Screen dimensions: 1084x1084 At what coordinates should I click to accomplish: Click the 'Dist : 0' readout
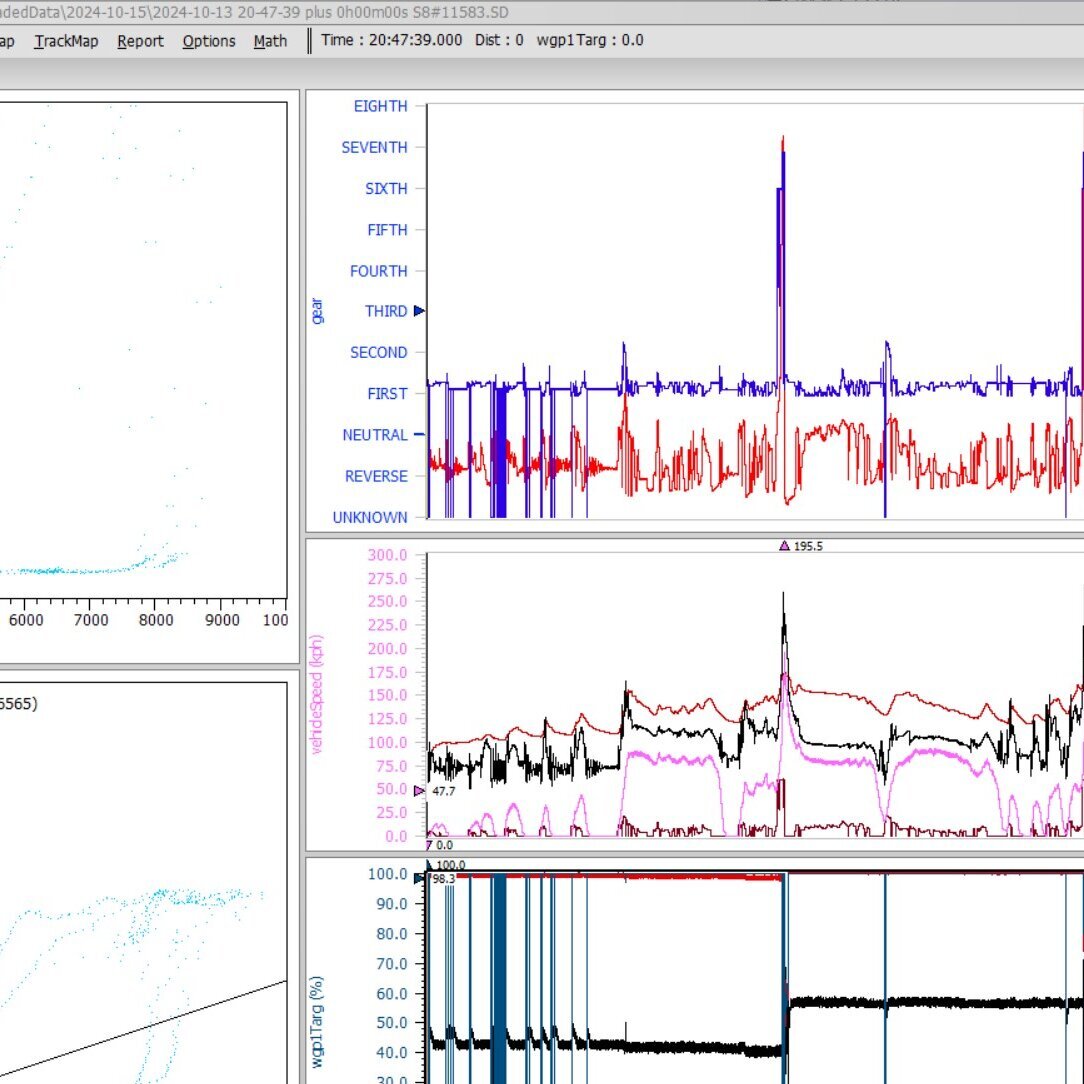(x=499, y=40)
